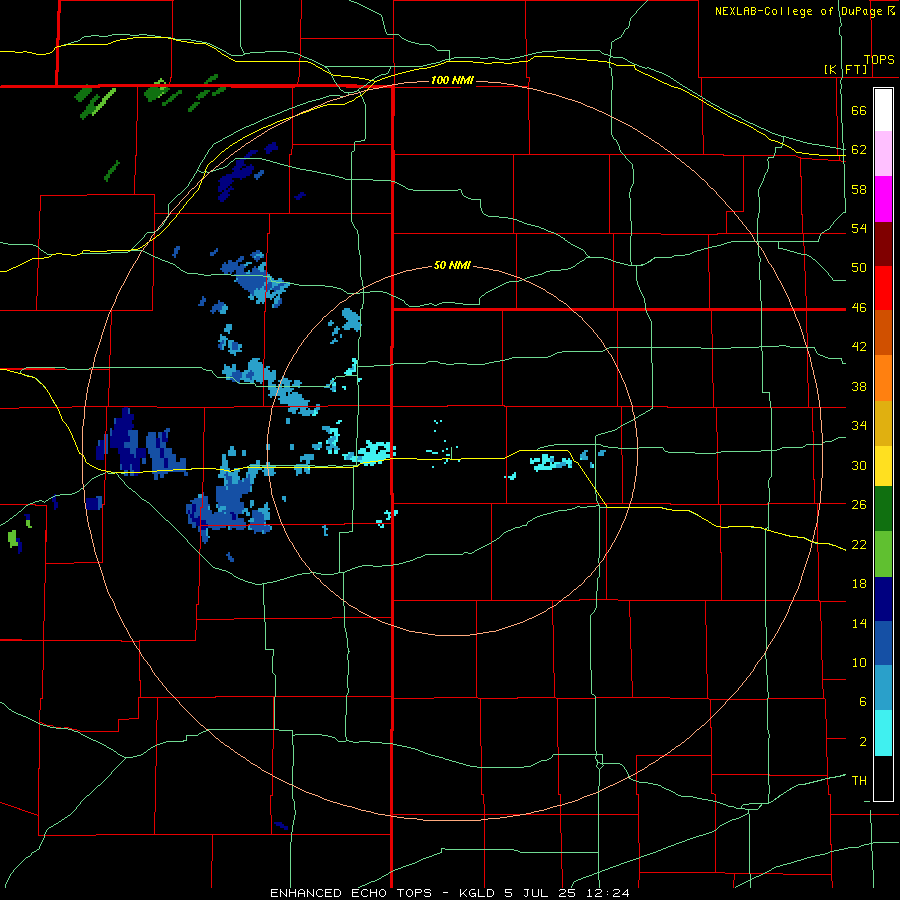Click the cyan legend swatch
Viewport: 900px width, 900px height.
coord(883,733)
